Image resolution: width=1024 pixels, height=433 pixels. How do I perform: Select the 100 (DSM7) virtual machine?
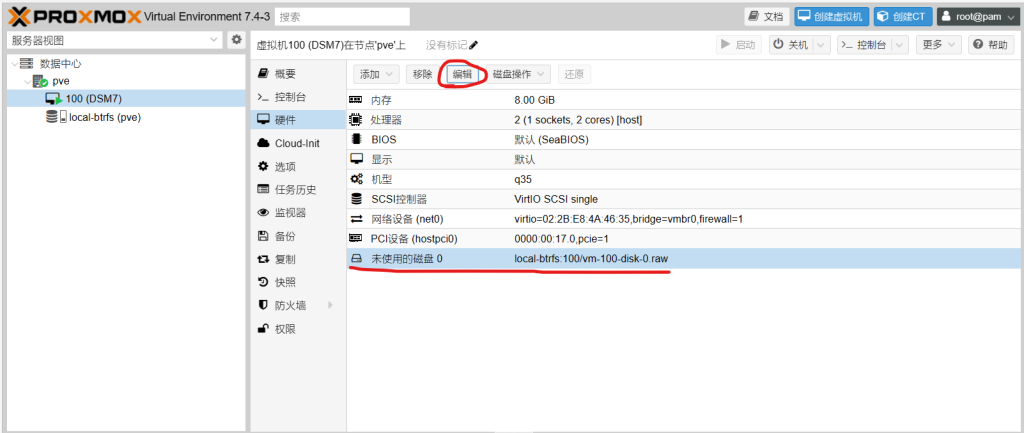(93, 98)
